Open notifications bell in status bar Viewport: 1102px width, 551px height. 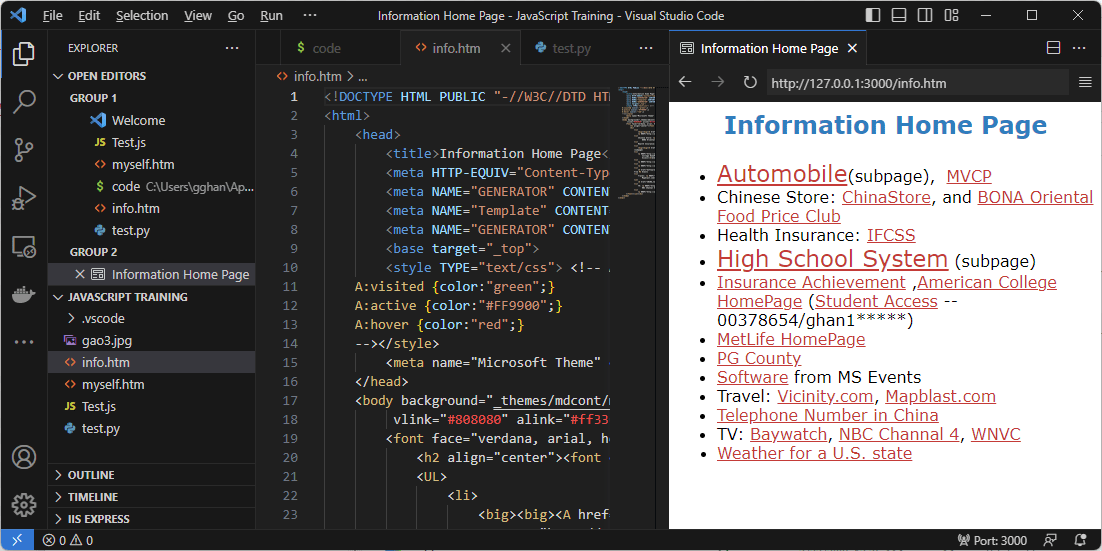[x=1082, y=540]
